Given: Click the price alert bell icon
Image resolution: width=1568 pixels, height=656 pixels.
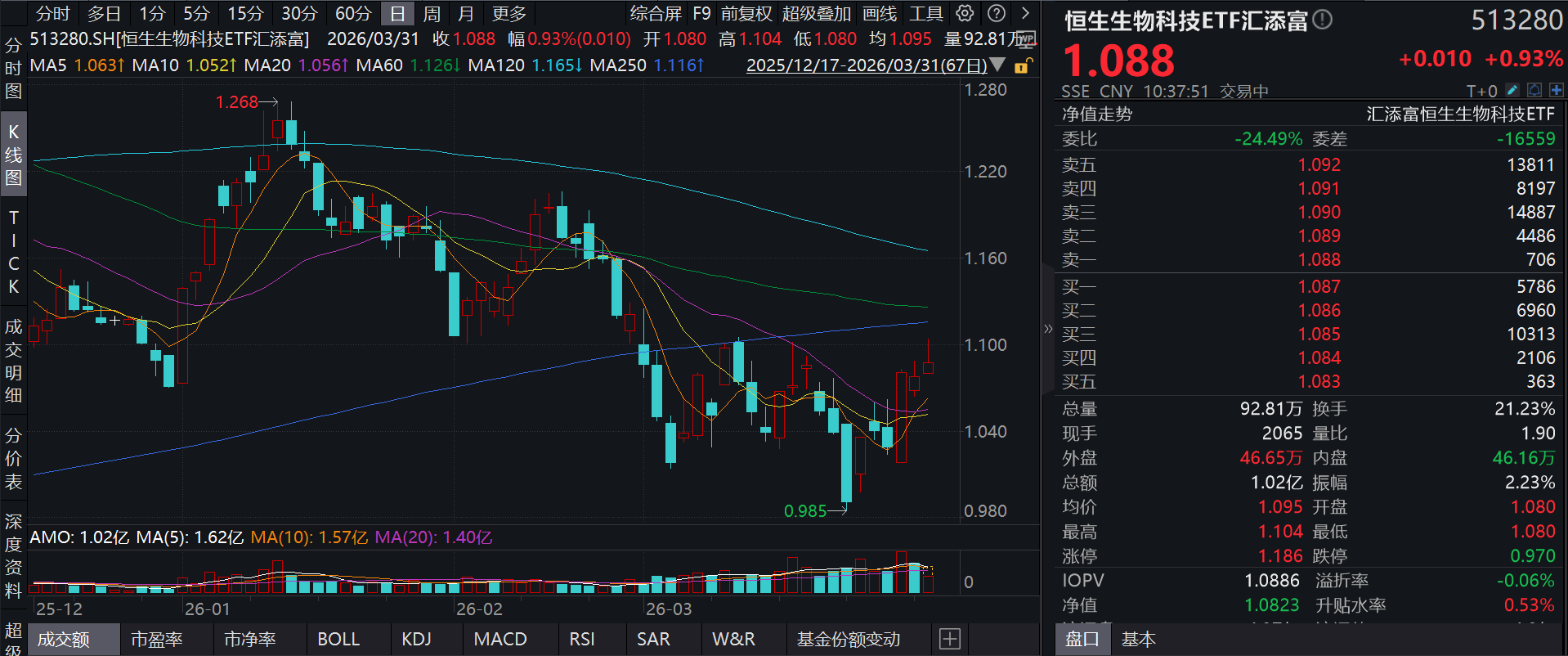Looking at the screenshot, I should (1534, 90).
